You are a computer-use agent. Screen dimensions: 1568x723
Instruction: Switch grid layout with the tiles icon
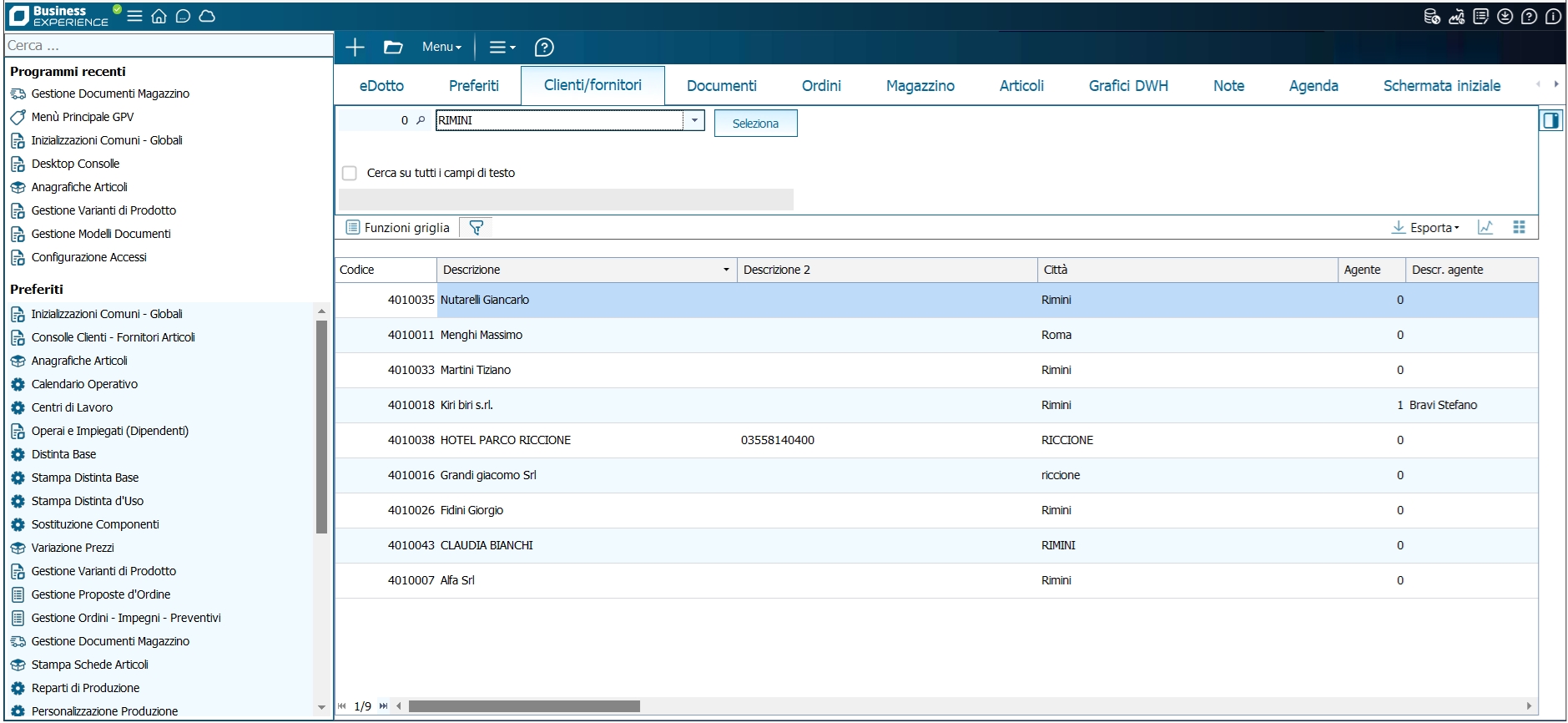[1519, 228]
